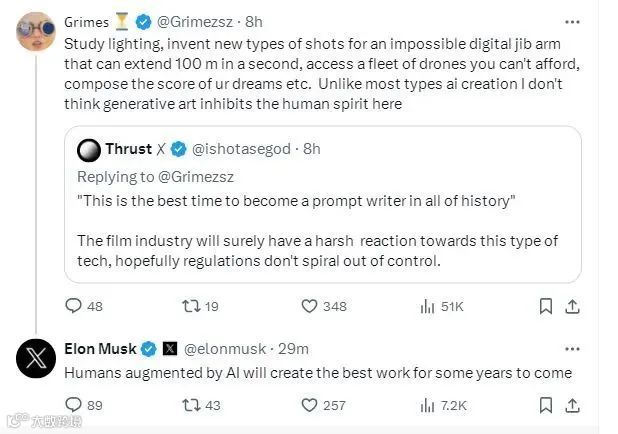Viewport: 618px width, 434px height.
Task: Open Grimes' profile picture
Action: tap(36, 31)
